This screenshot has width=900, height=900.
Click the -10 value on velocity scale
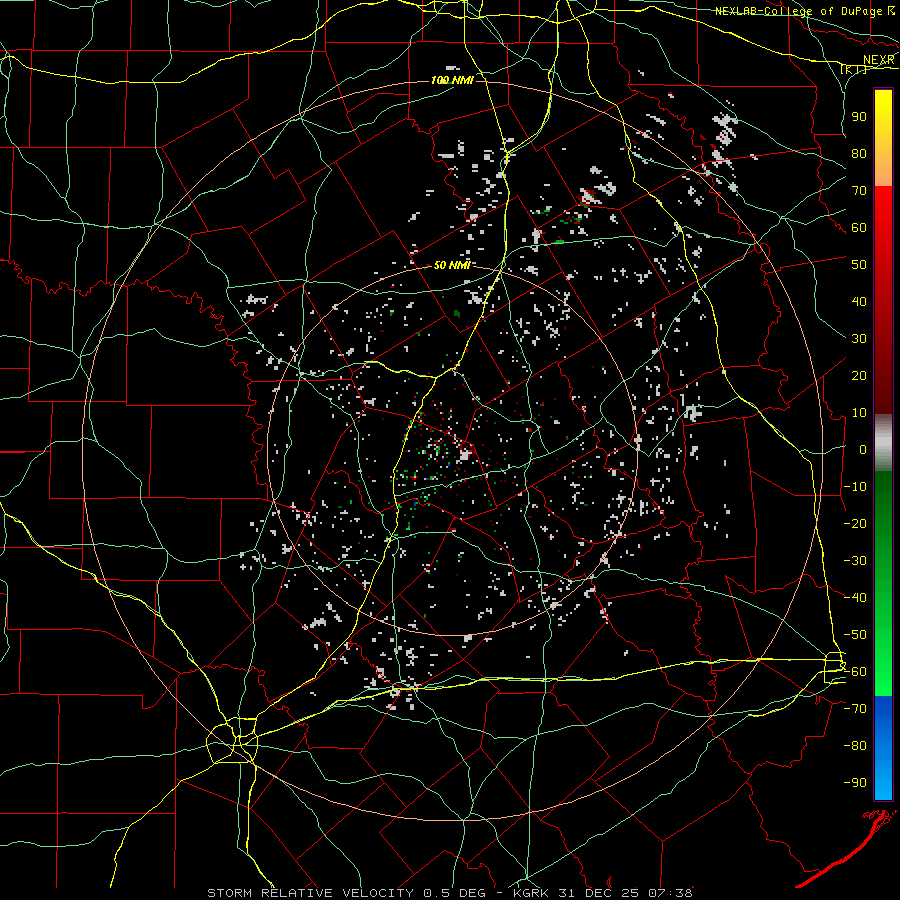(855, 487)
